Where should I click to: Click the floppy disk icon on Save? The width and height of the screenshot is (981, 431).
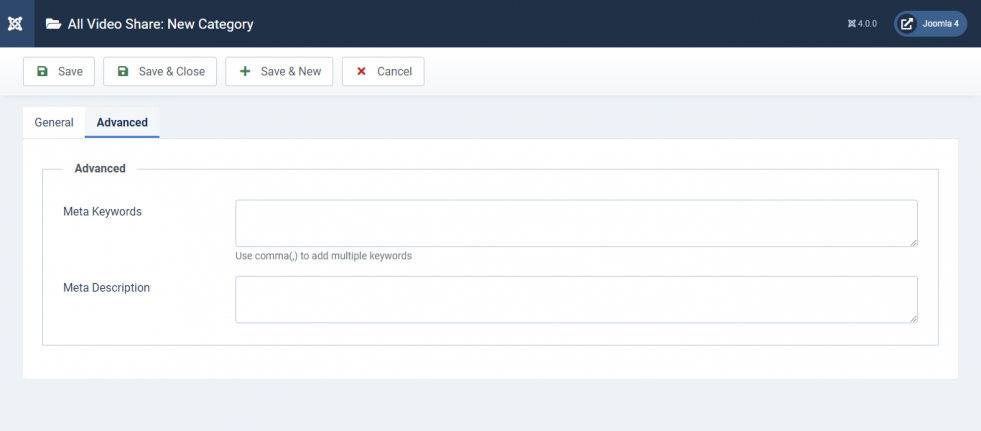(43, 71)
